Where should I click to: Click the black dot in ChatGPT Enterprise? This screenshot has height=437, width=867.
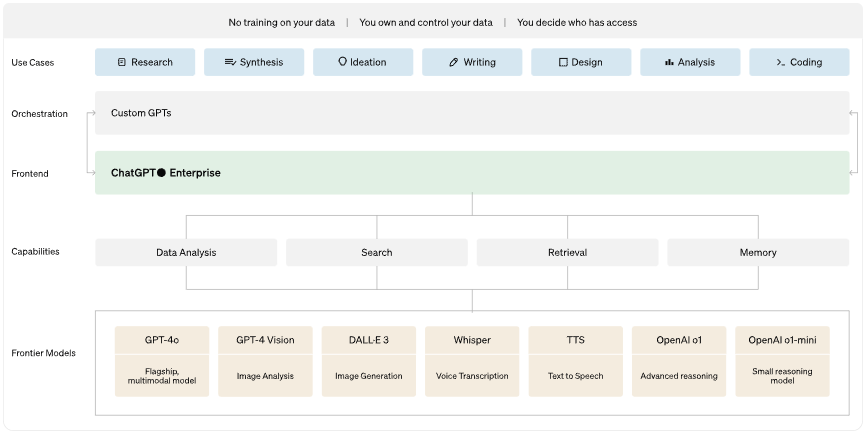(161, 173)
